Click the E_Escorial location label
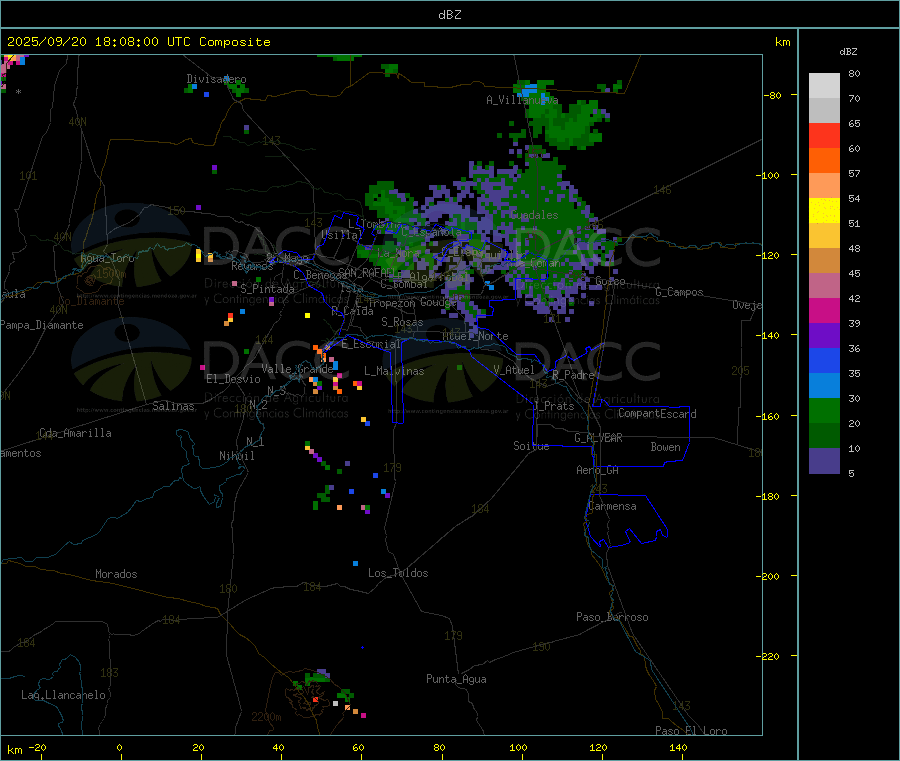Viewport: 900px width, 761px height. click(371, 344)
